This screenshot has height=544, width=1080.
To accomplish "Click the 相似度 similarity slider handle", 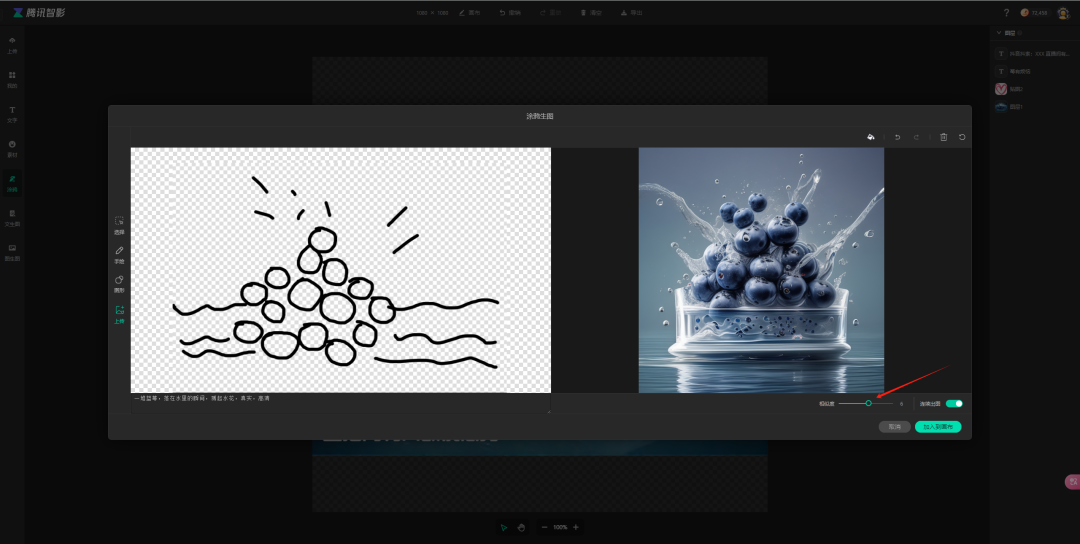I will pyautogui.click(x=868, y=403).
